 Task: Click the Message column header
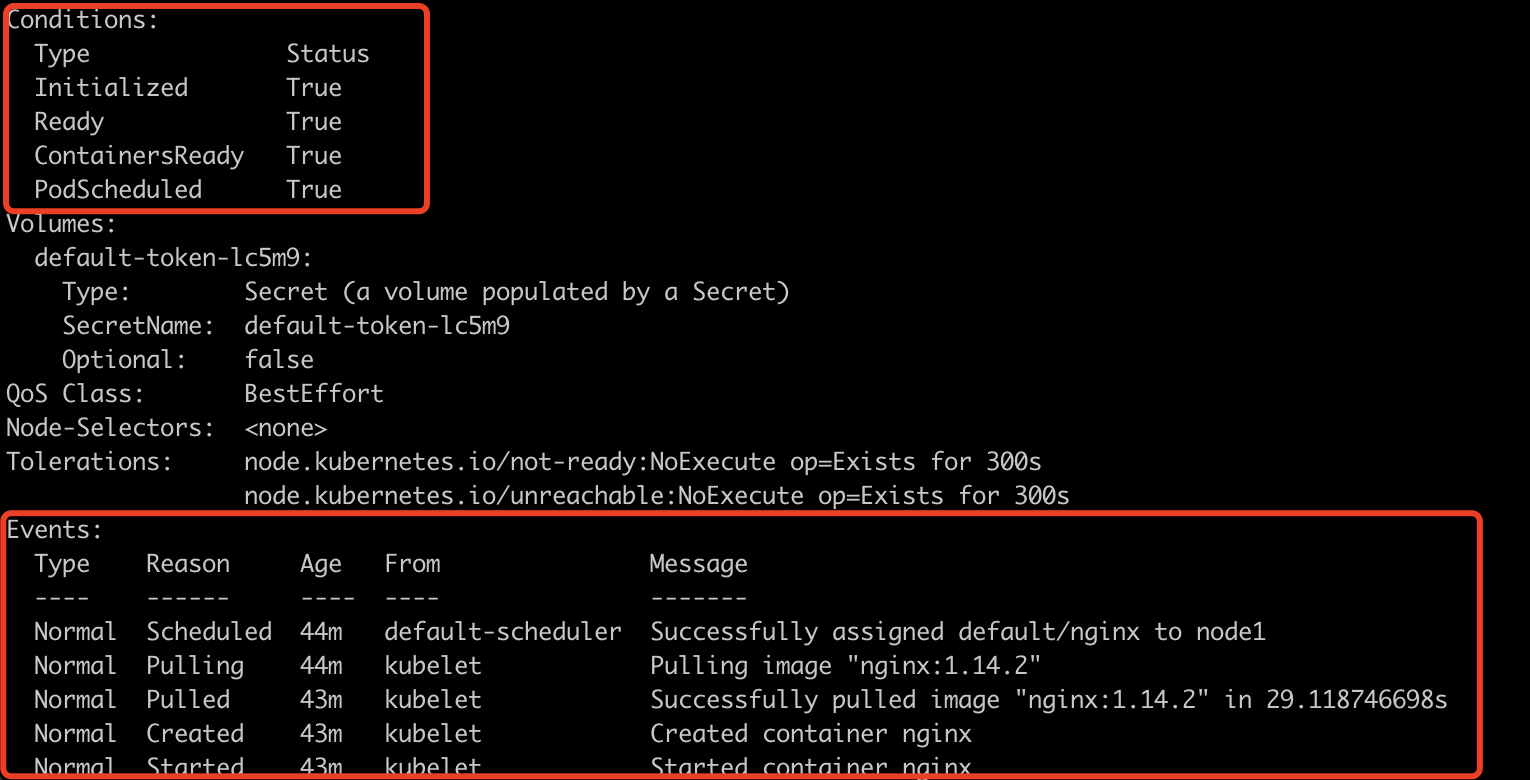pyautogui.click(x=698, y=564)
